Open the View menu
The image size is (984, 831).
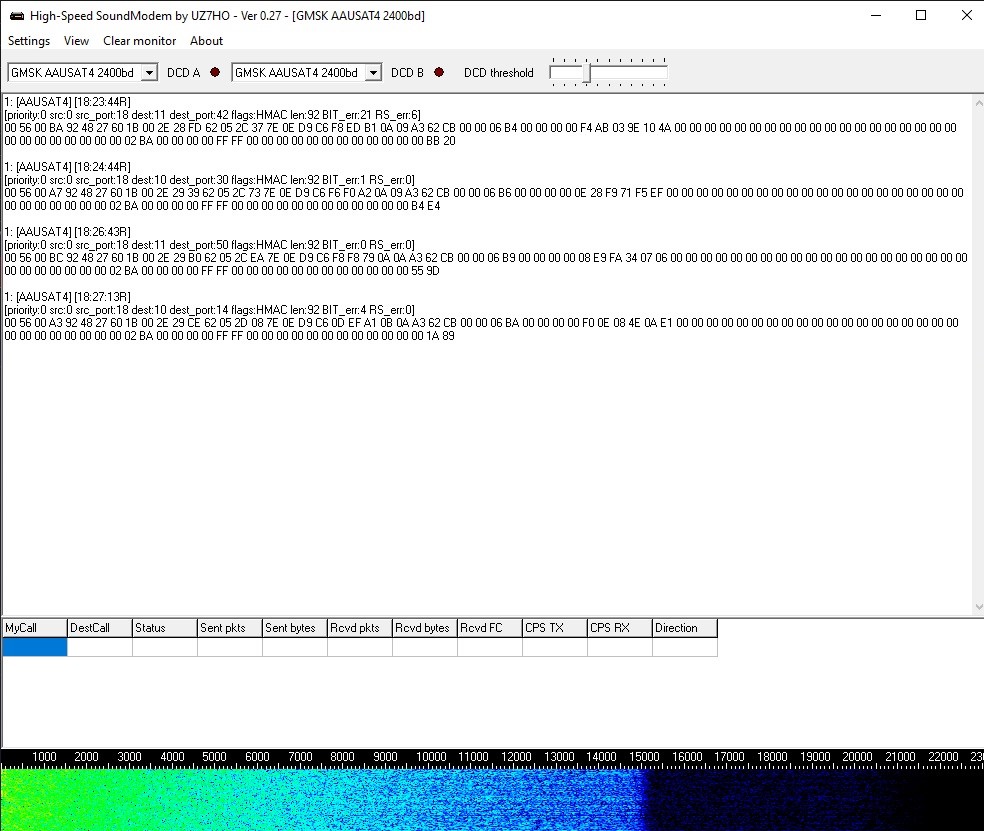(x=76, y=41)
